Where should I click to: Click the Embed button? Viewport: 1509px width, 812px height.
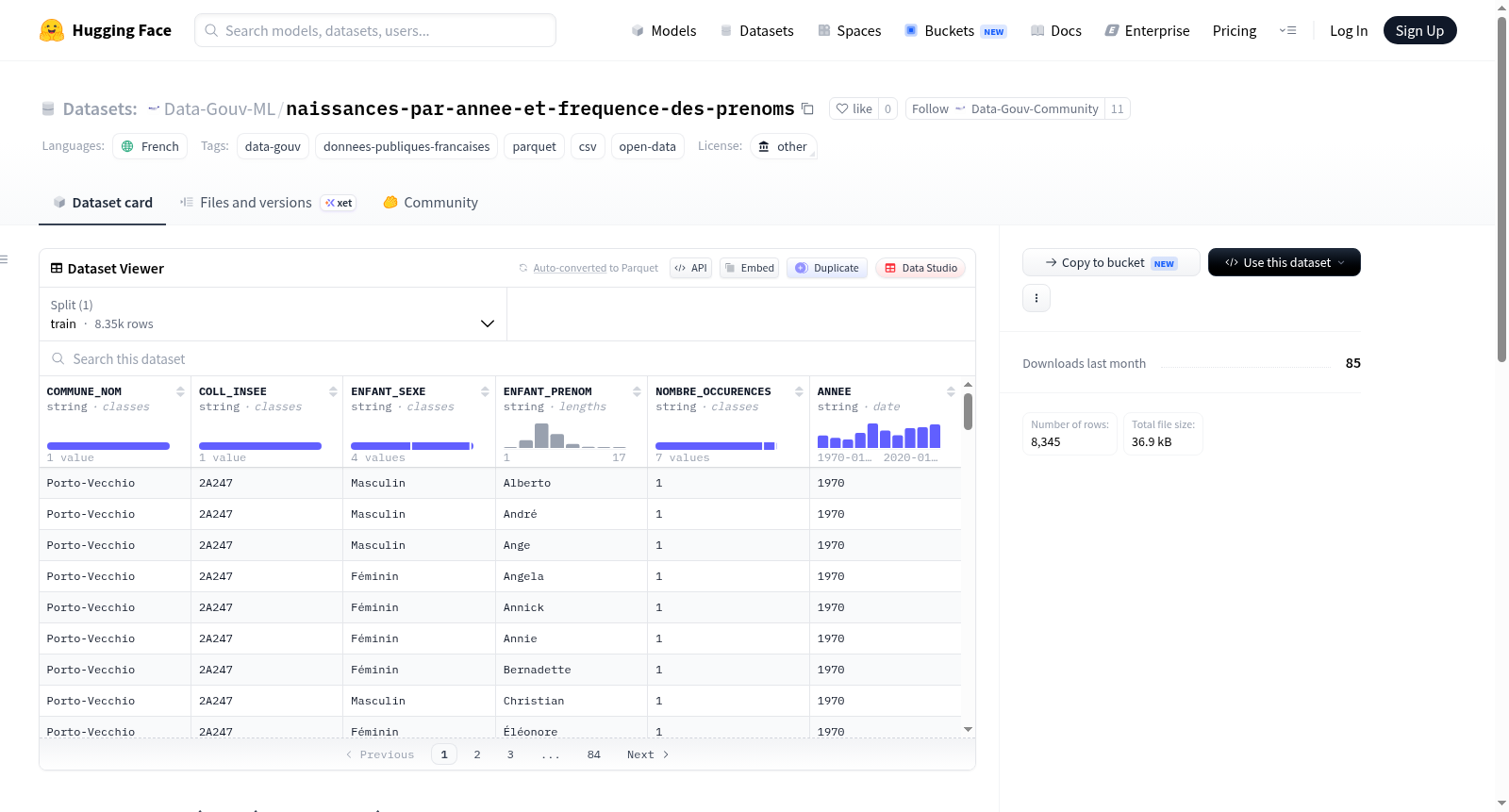[x=749, y=268]
